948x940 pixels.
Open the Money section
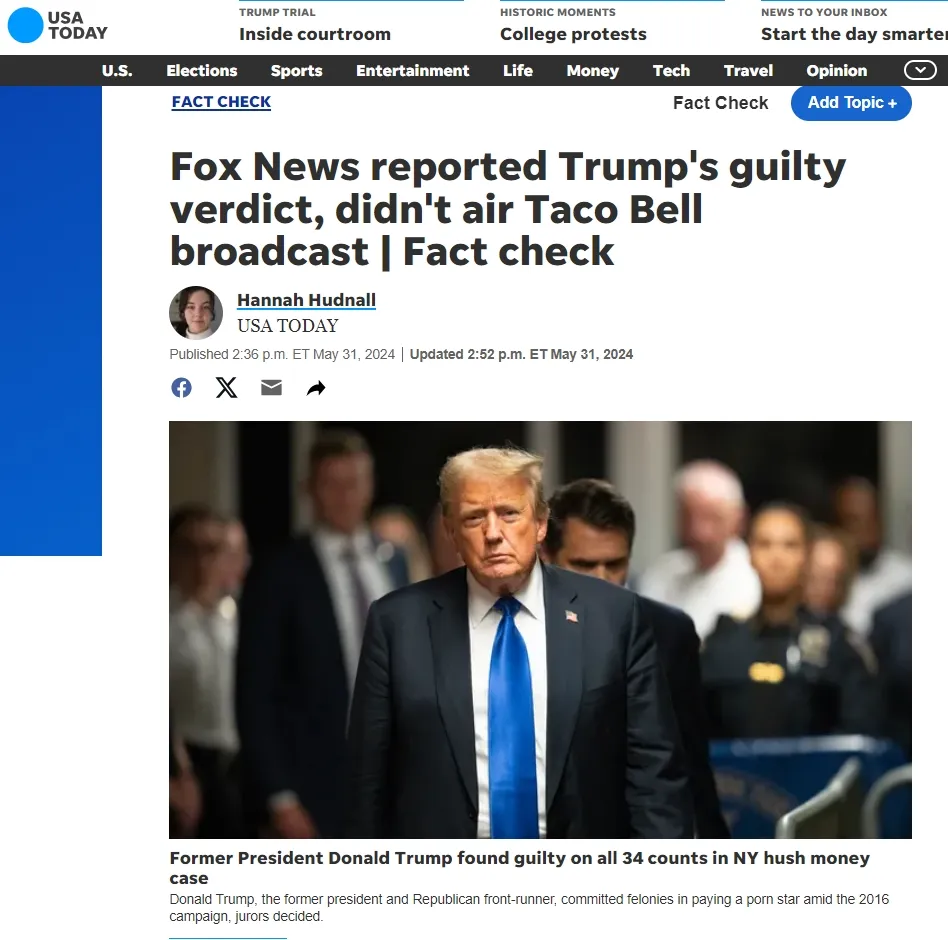click(592, 71)
